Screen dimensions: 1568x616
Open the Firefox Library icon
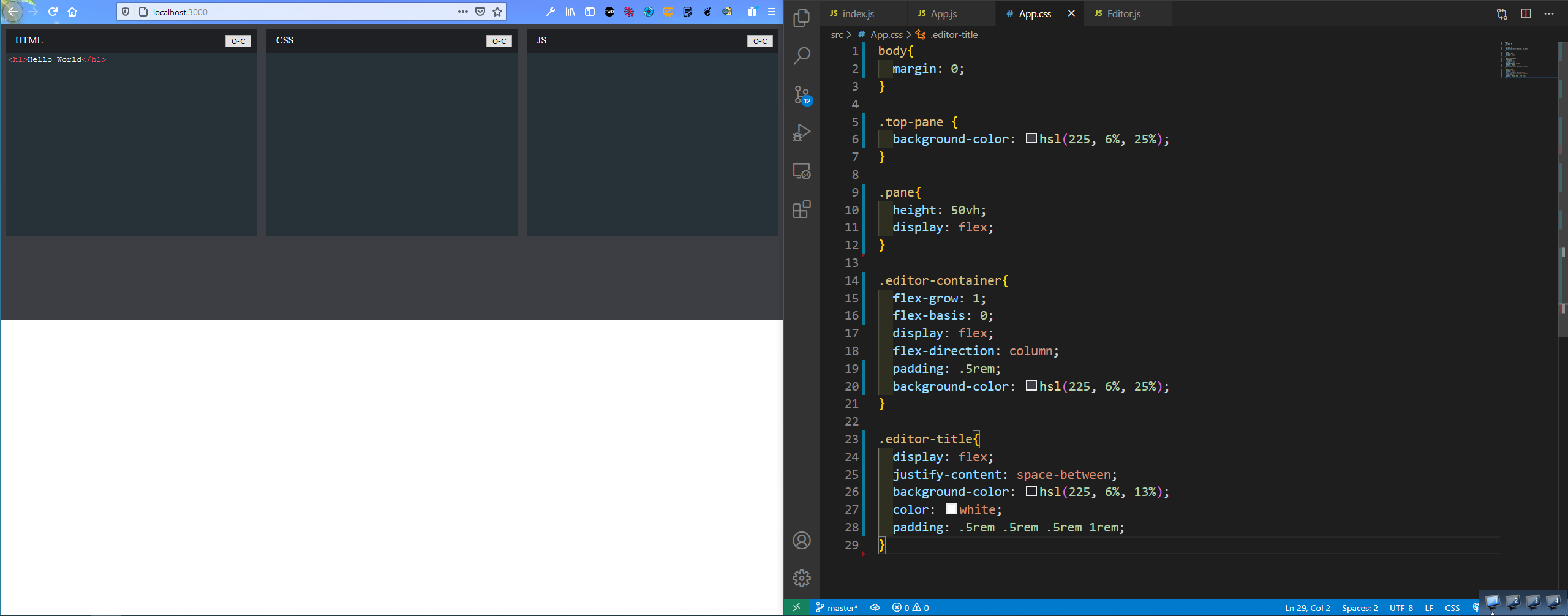pos(570,12)
